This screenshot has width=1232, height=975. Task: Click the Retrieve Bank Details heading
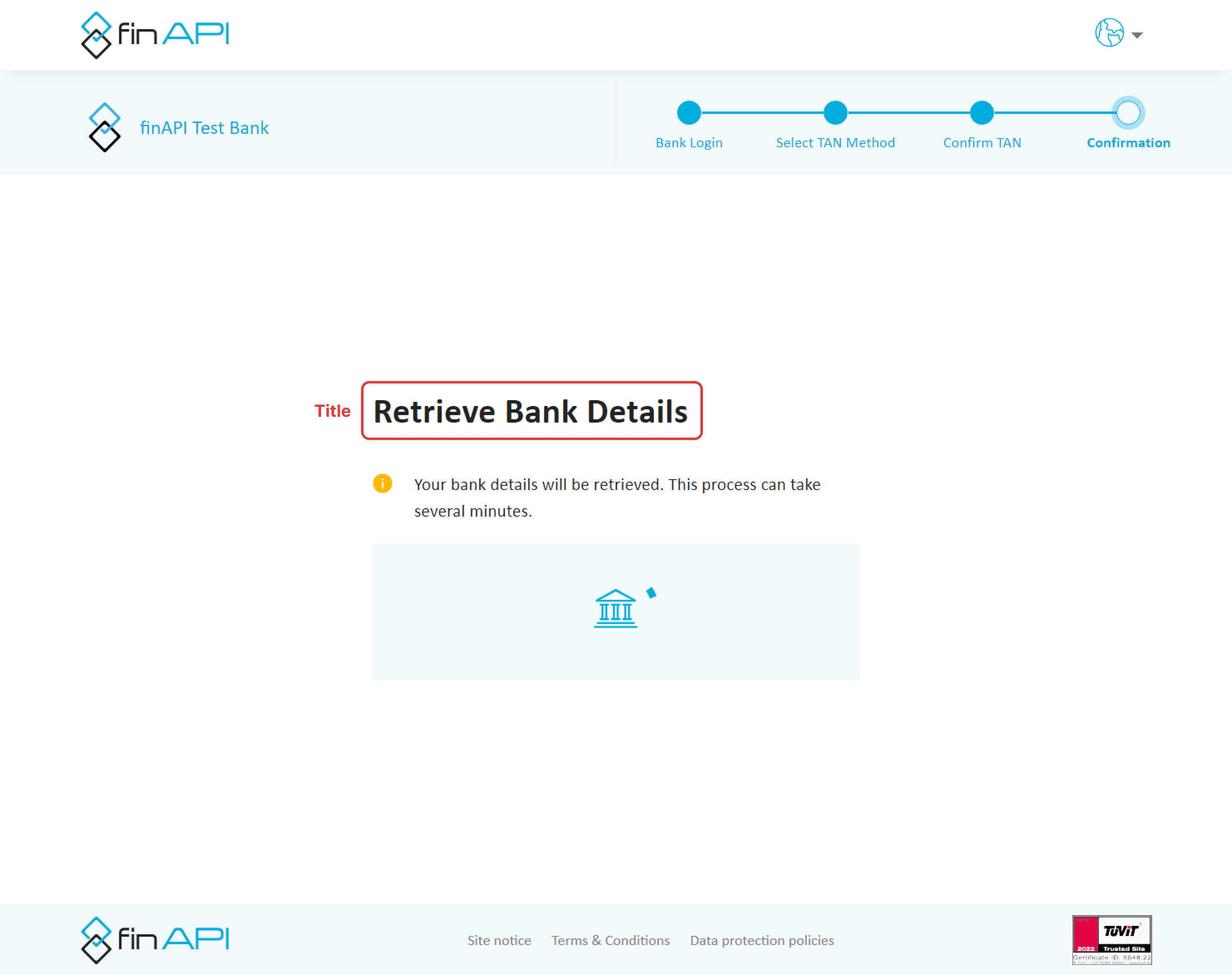530,411
